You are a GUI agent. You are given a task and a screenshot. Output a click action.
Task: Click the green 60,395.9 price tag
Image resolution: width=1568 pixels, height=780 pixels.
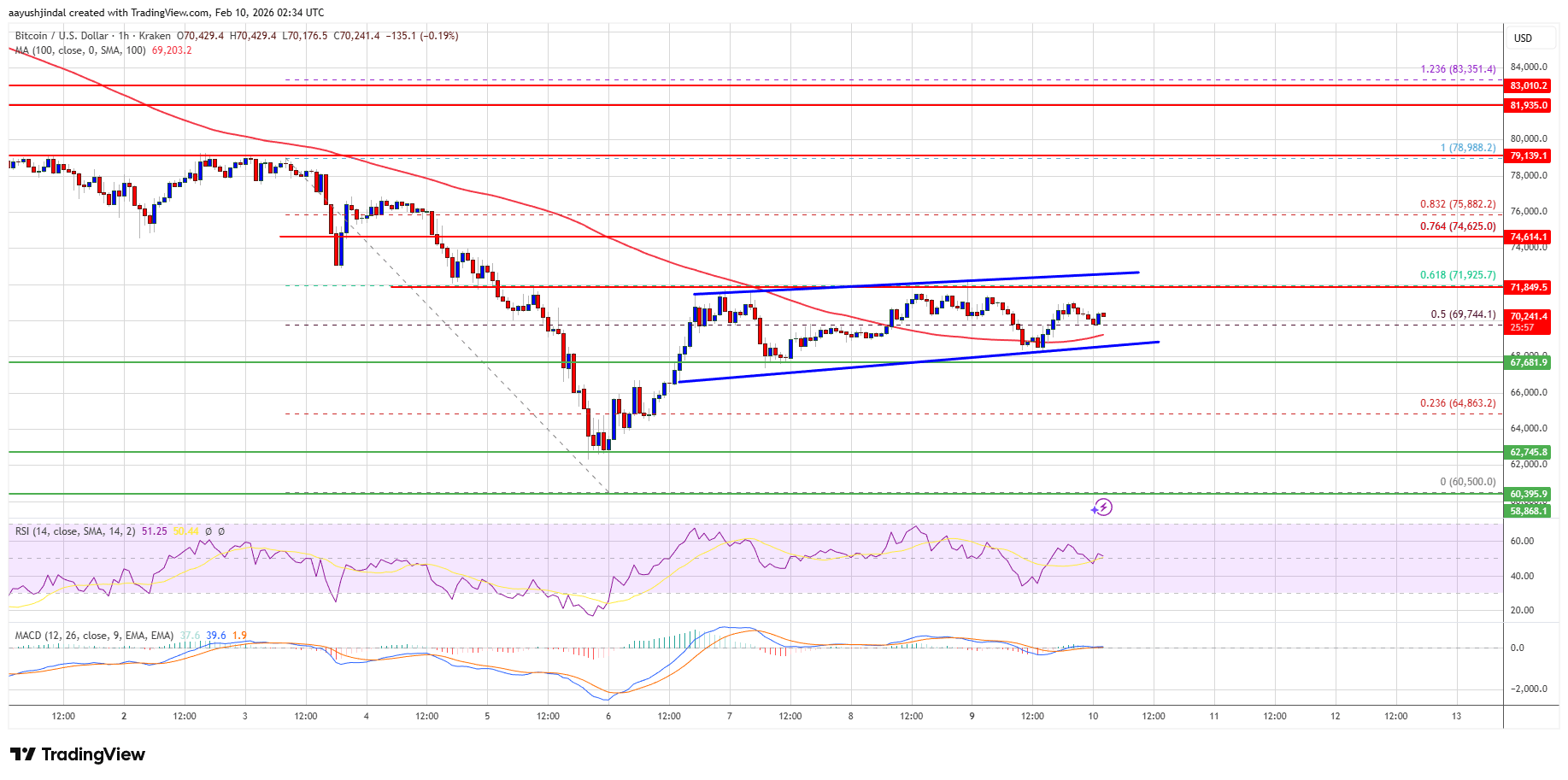(x=1528, y=495)
